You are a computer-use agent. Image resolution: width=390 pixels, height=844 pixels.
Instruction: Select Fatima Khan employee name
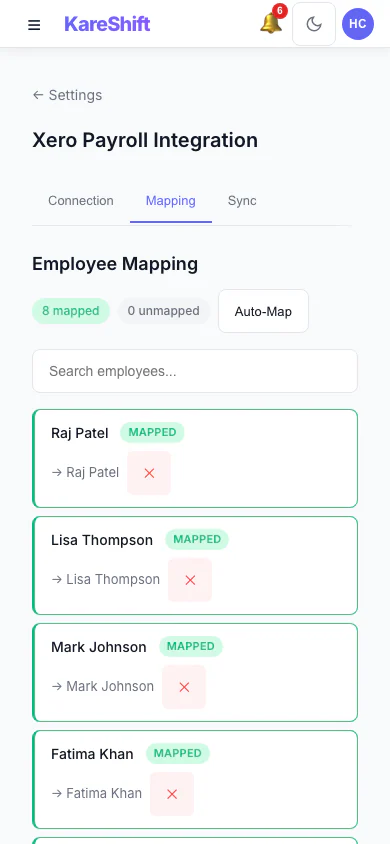pos(92,754)
